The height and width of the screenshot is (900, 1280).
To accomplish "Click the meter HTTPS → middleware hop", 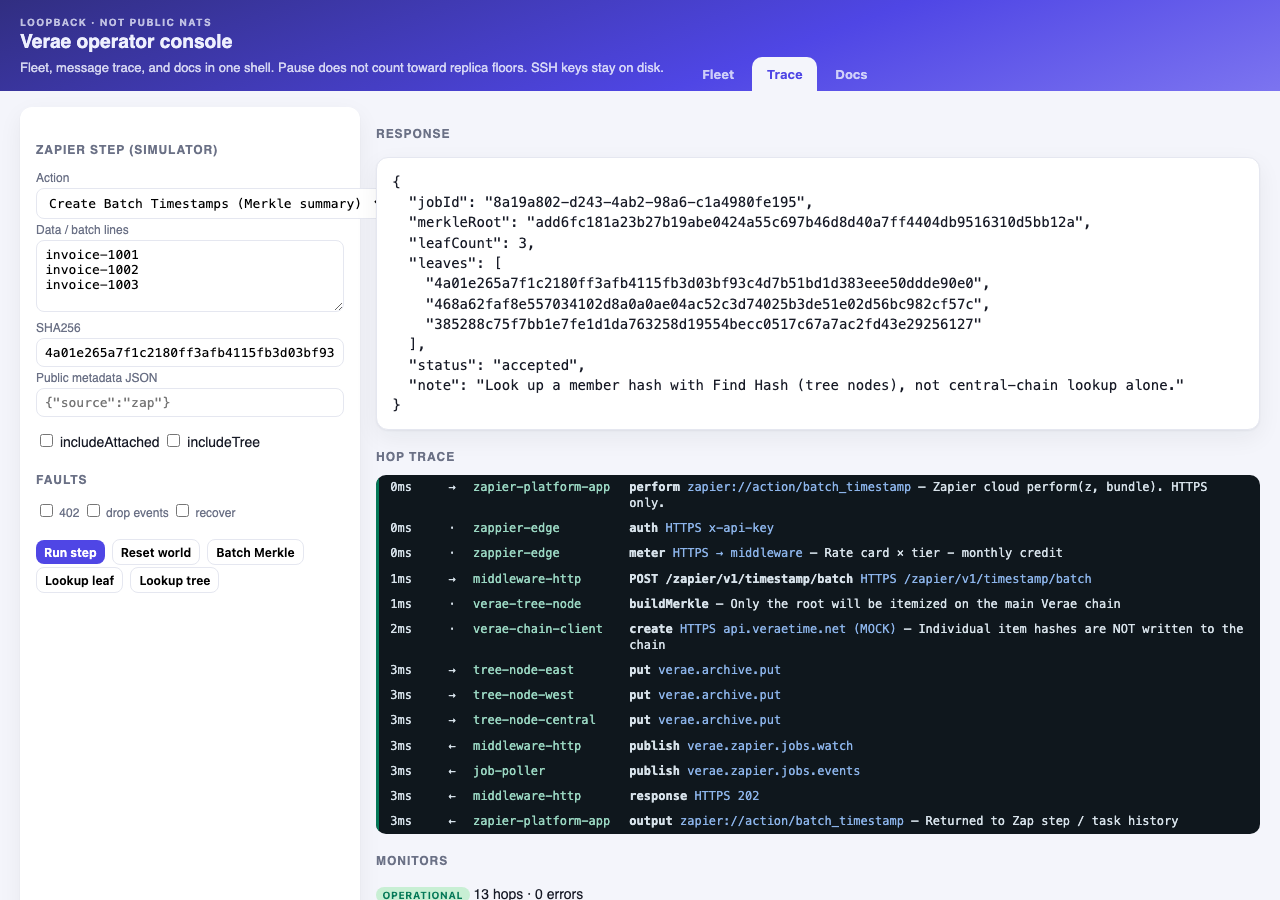I will (818, 553).
